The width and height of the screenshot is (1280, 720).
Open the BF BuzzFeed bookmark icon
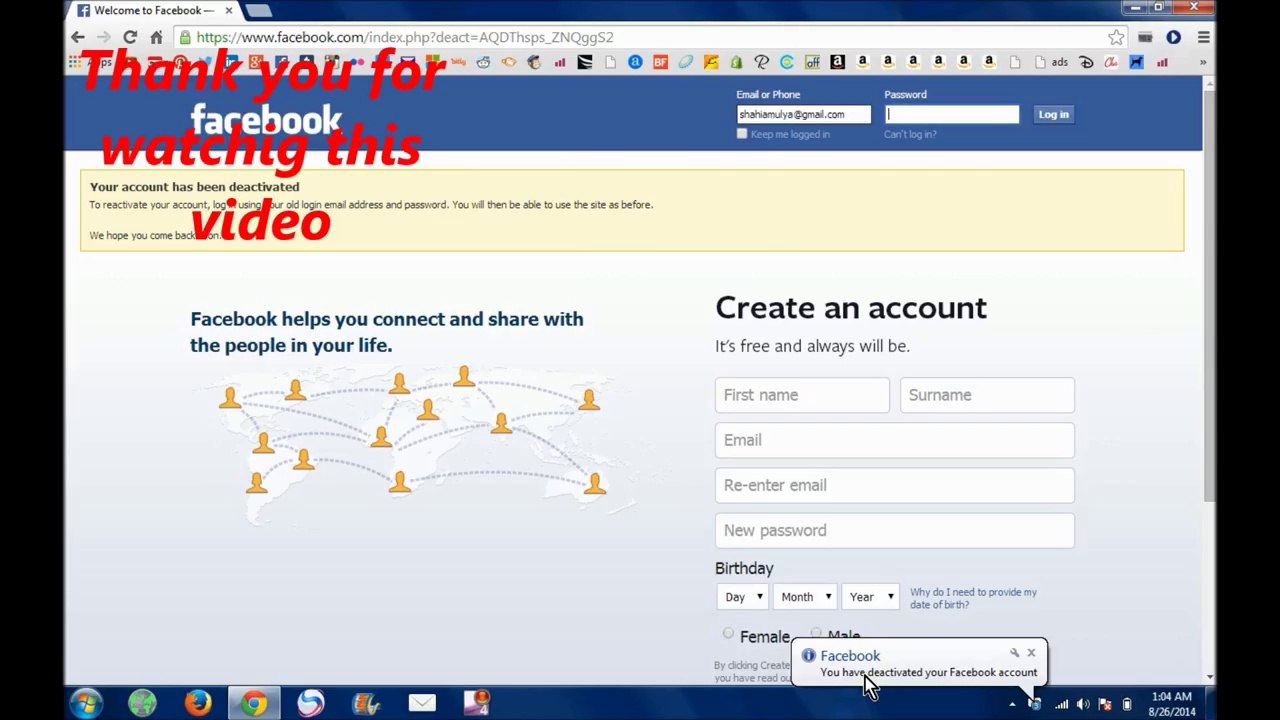[660, 62]
